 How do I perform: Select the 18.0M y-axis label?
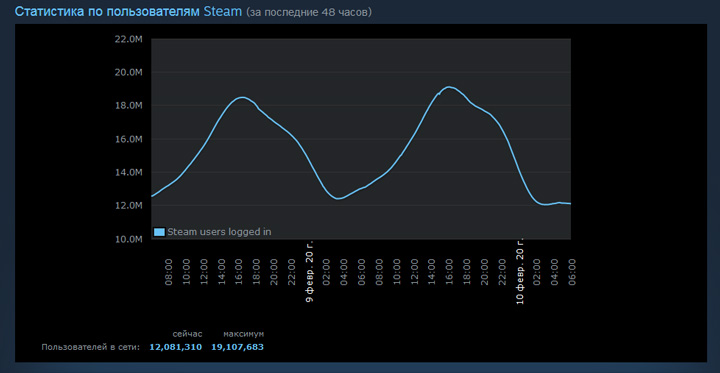click(x=129, y=106)
